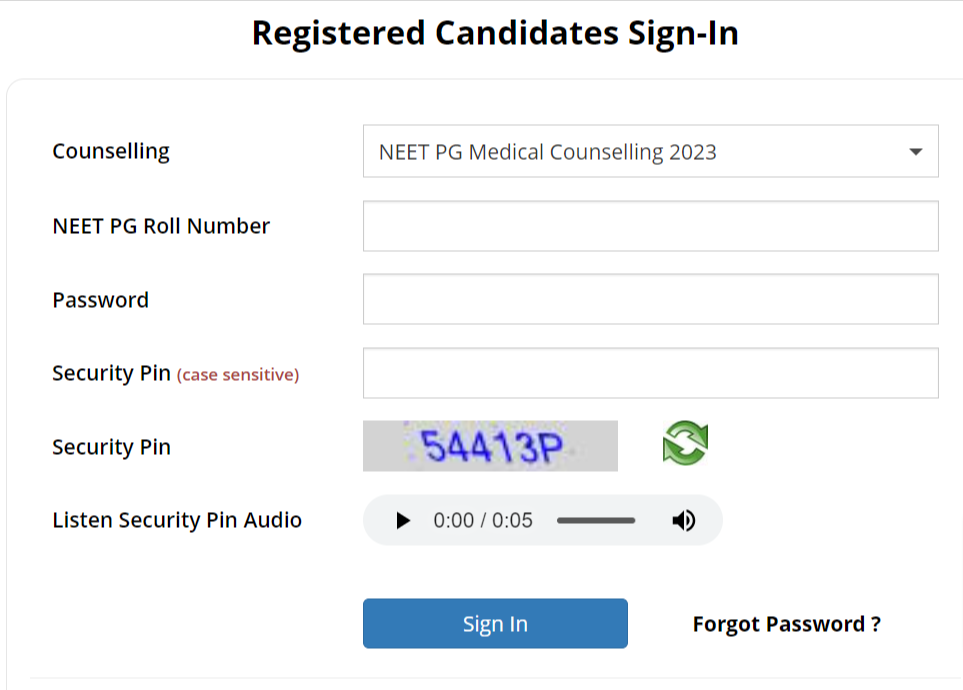This screenshot has height=690, width=963.
Task: Click the 0:00 / 0:05 audio time display
Action: 483,521
